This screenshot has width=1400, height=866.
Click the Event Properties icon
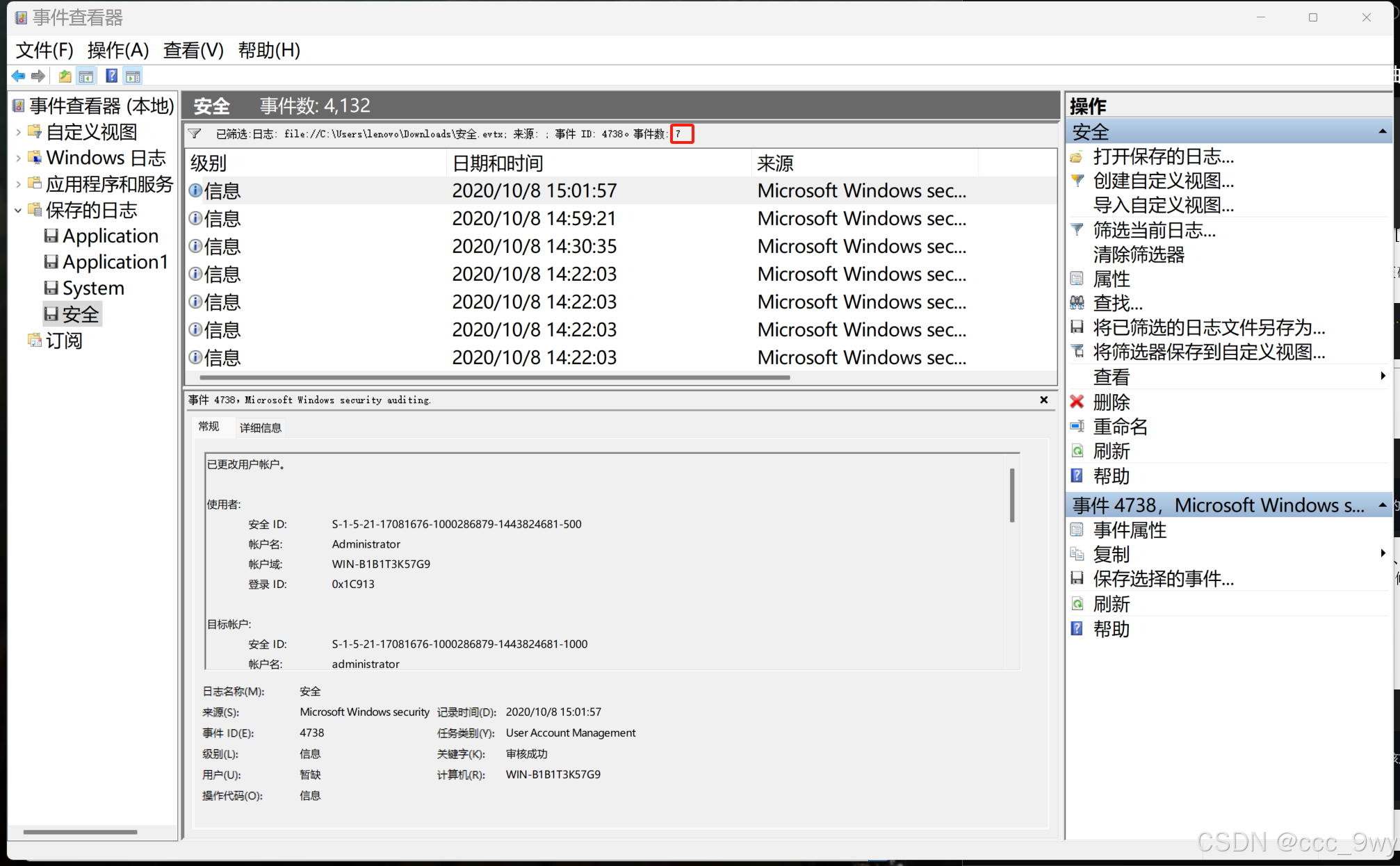(x=1077, y=530)
